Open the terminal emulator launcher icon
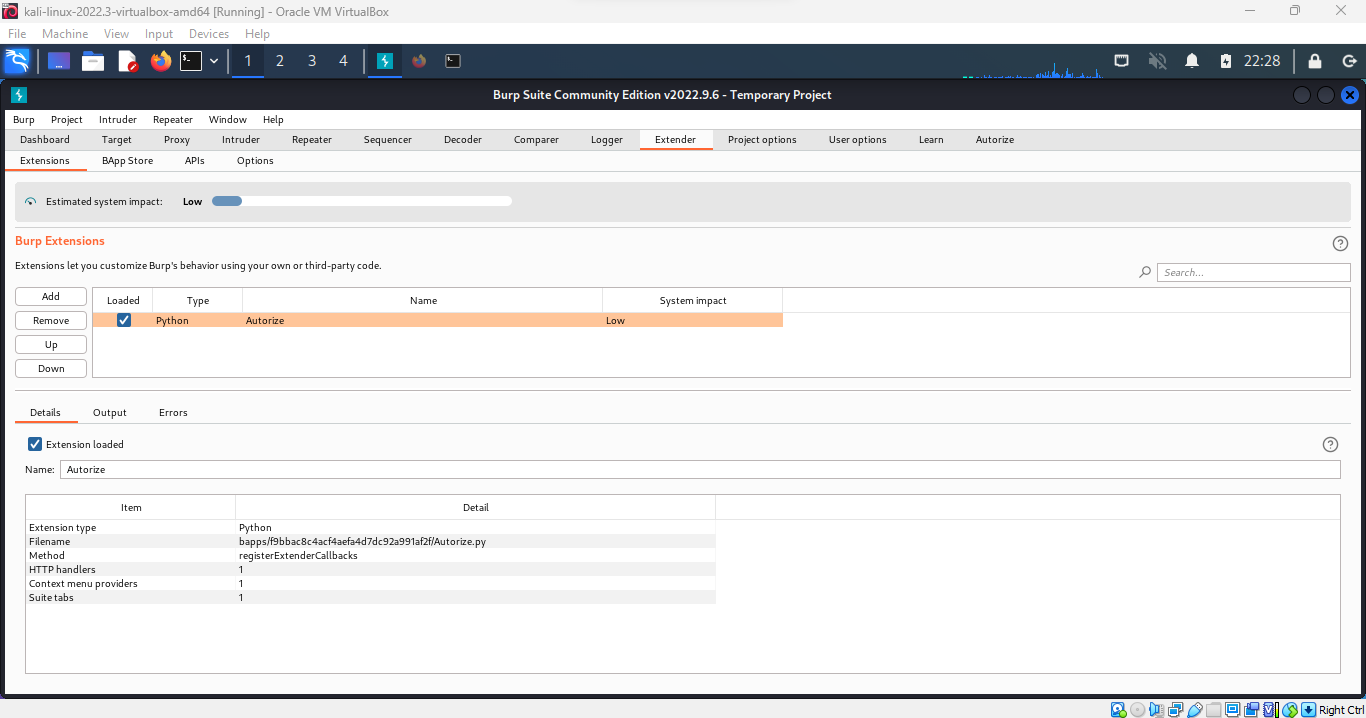Image resolution: width=1366 pixels, height=718 pixels. [191, 61]
